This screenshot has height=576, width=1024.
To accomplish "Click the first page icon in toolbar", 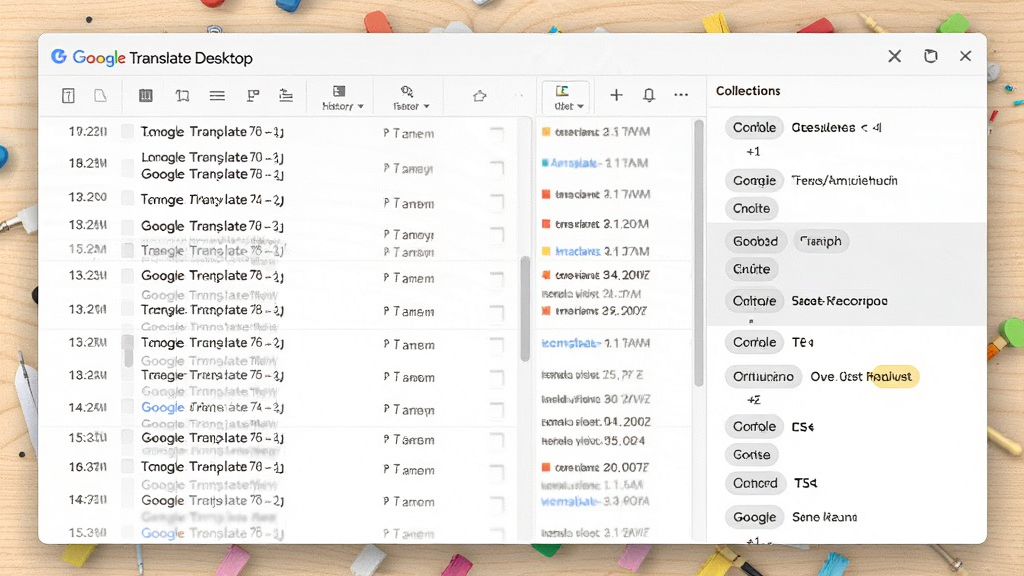I will tap(68, 96).
